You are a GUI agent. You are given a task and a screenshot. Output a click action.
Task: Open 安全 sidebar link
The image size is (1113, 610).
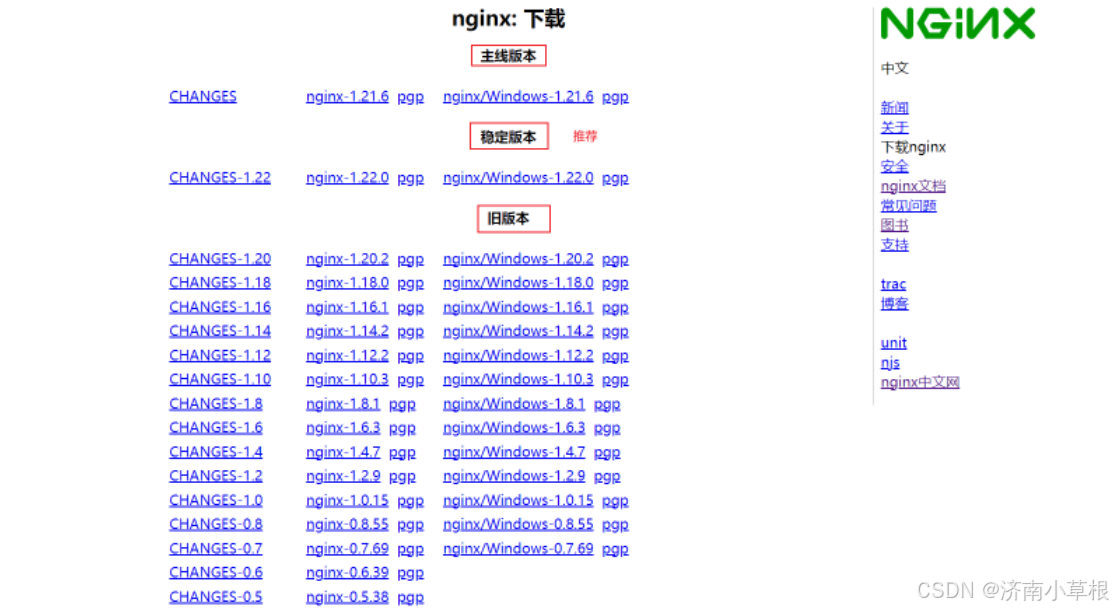pyautogui.click(x=894, y=167)
